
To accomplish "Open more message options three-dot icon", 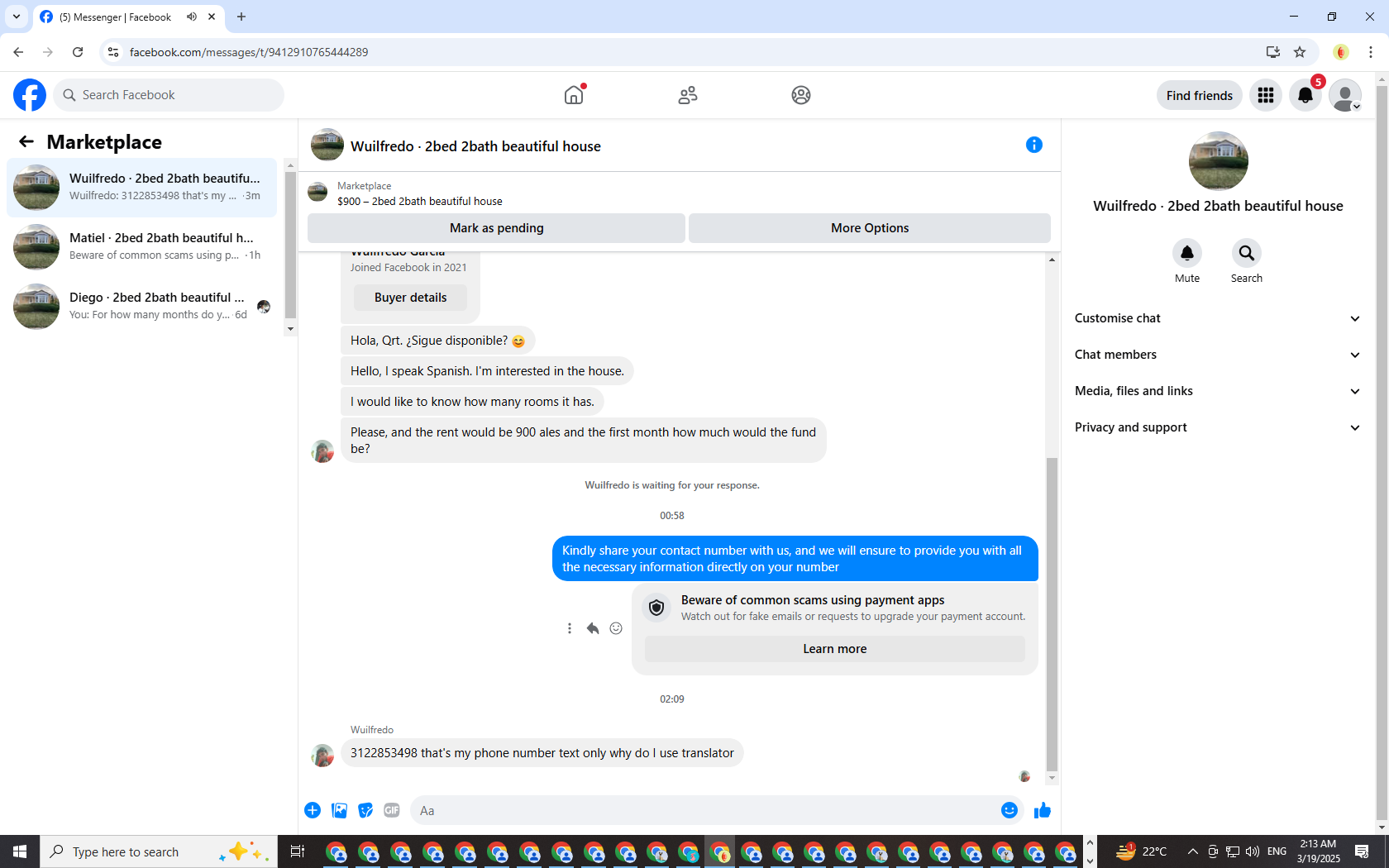I will [x=570, y=628].
